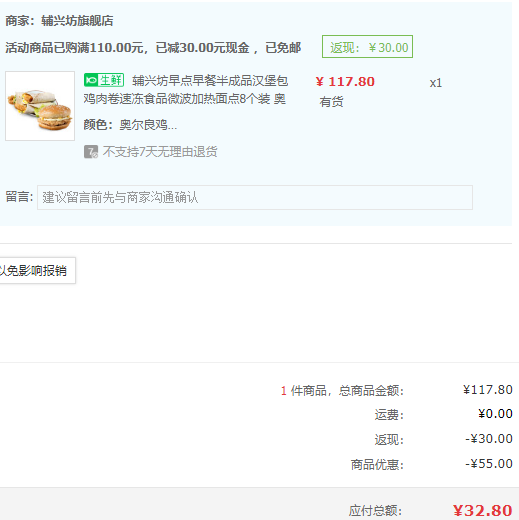Click the 不支持7天无理由退货 notice text
519x520 pixels.
coord(160,152)
